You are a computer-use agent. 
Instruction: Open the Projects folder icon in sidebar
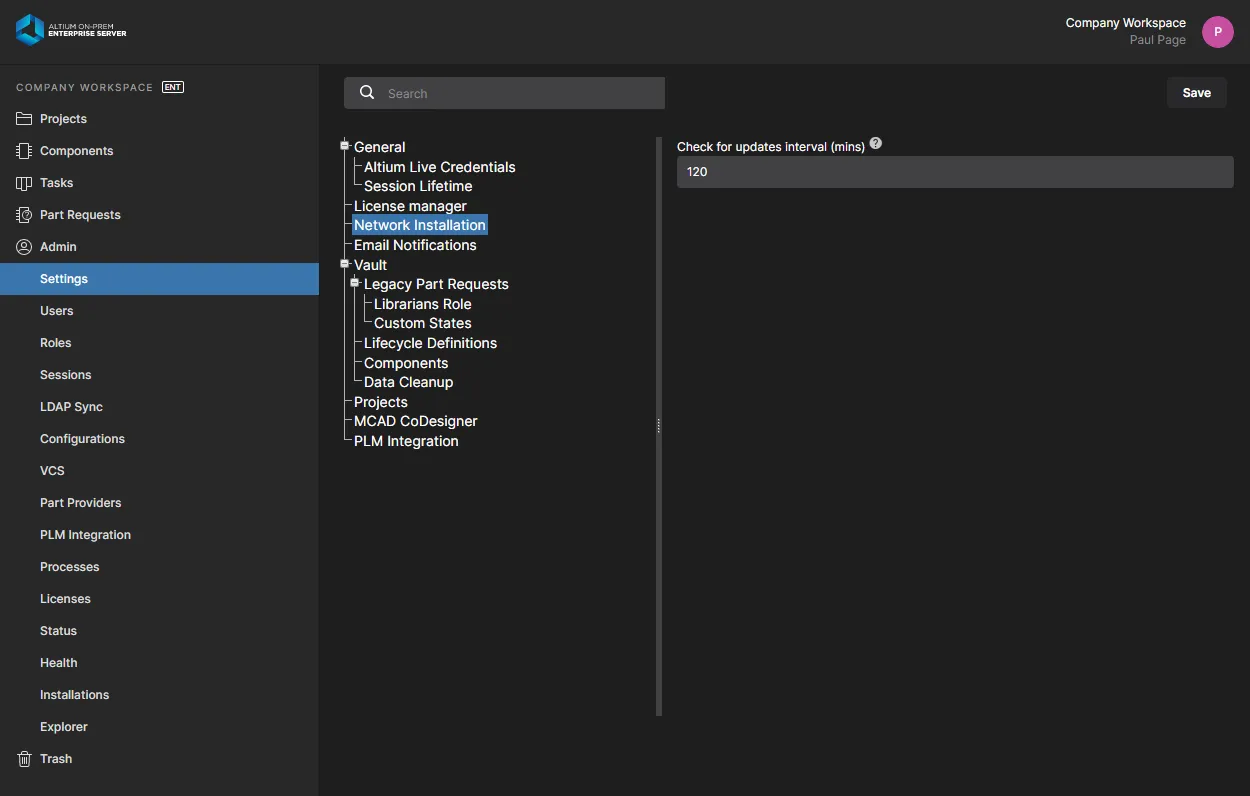[x=24, y=119]
